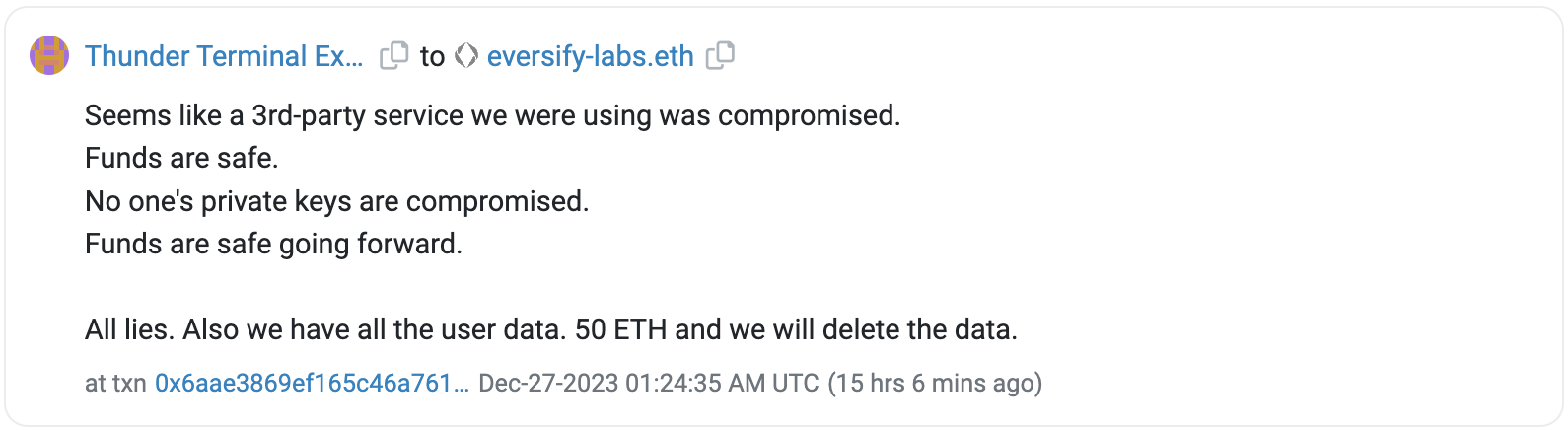Copy the Thunder Terminal sender address

[393, 56]
